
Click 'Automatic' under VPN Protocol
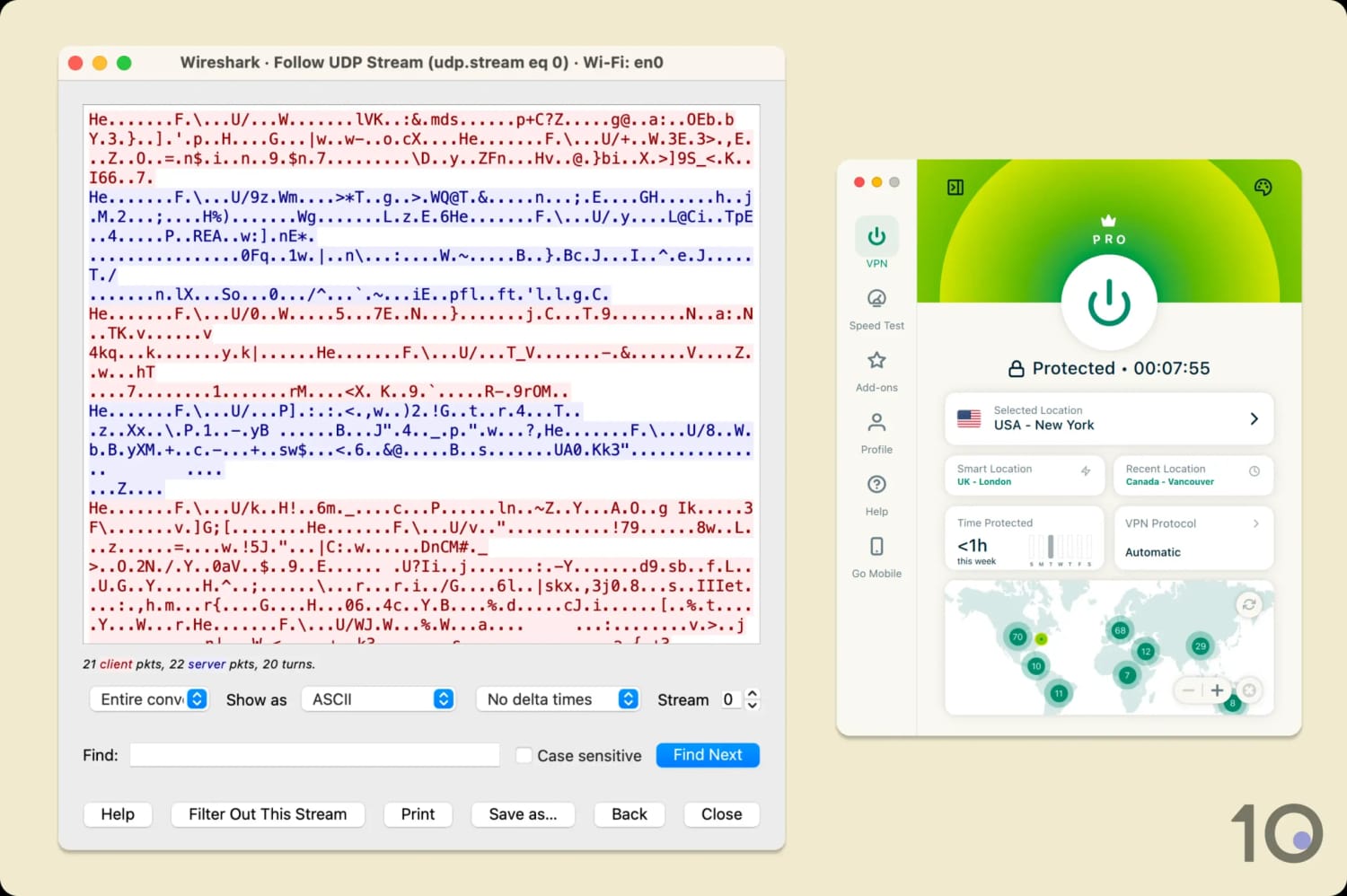click(1153, 552)
